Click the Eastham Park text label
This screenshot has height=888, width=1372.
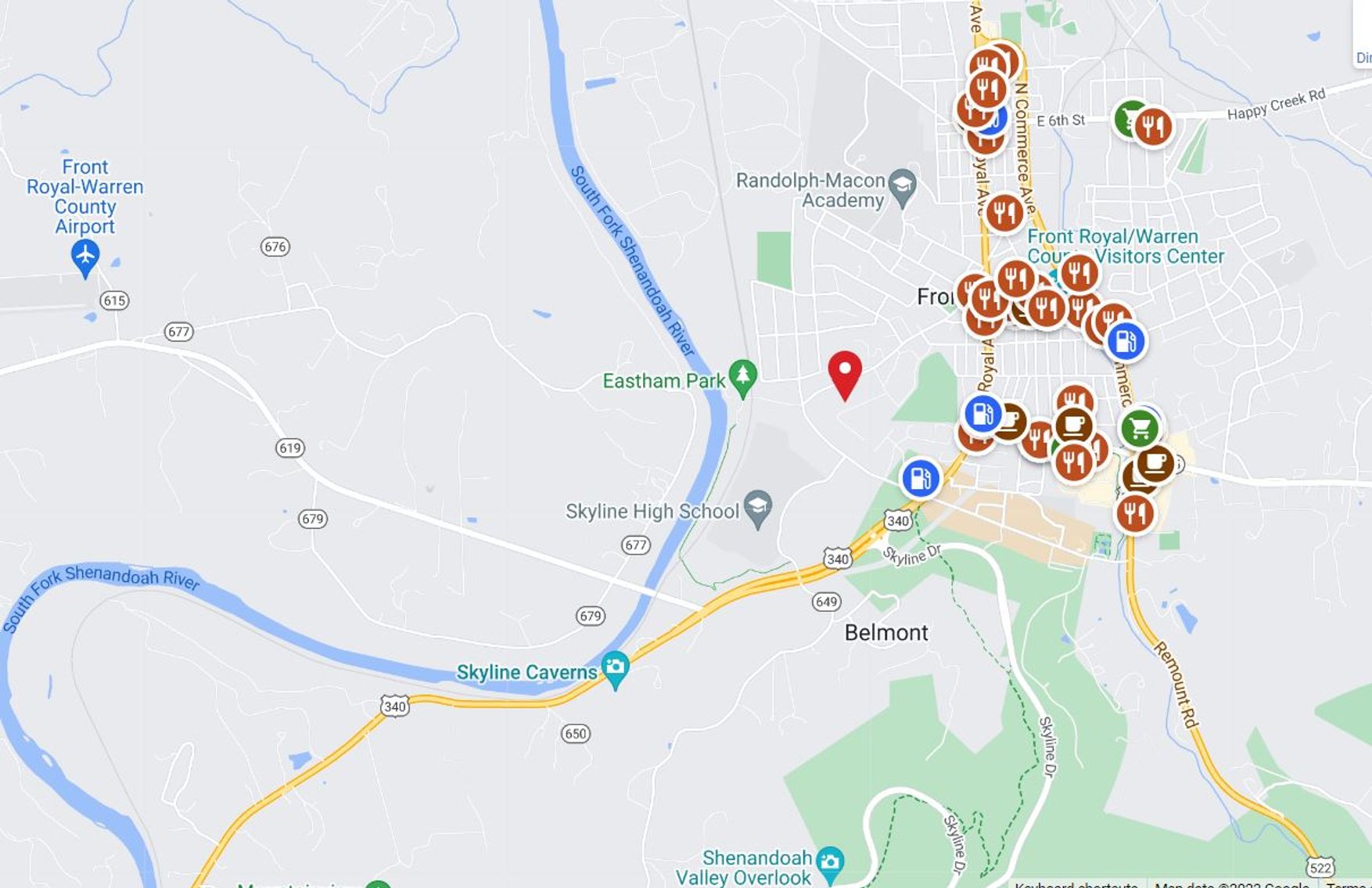(x=664, y=381)
